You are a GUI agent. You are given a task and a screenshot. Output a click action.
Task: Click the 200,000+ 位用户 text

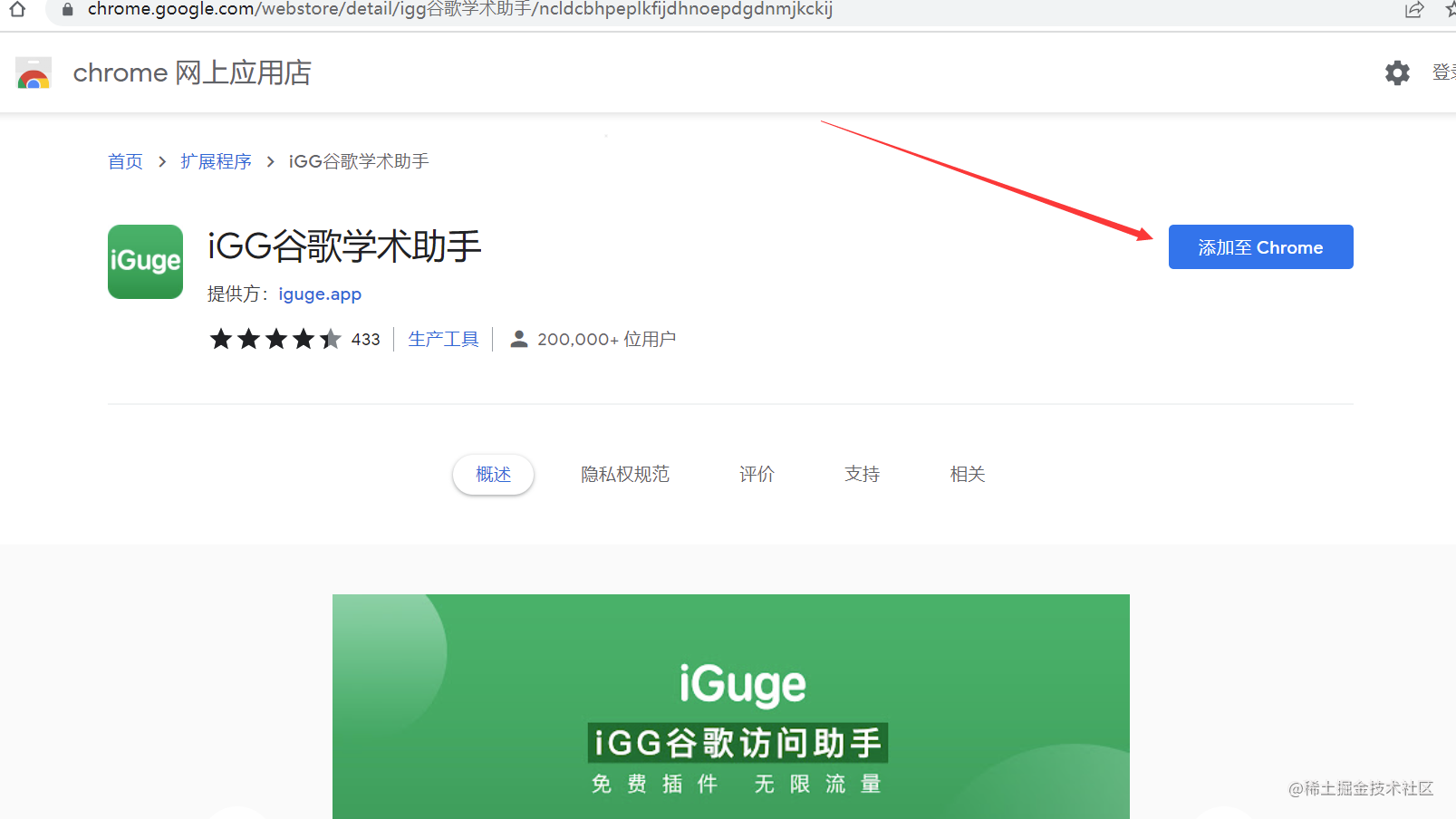(606, 339)
